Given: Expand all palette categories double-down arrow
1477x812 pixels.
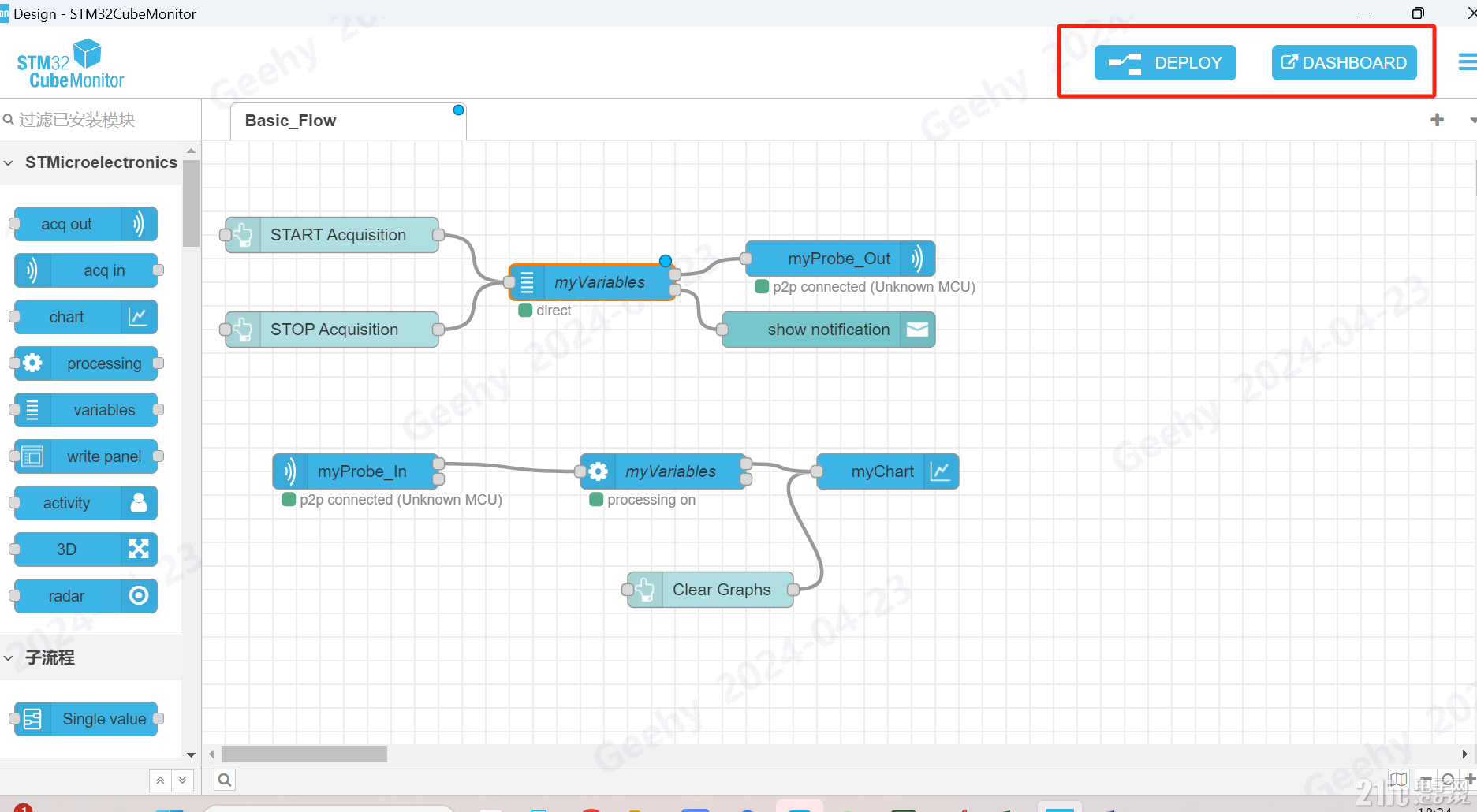Looking at the screenshot, I should pos(183,780).
